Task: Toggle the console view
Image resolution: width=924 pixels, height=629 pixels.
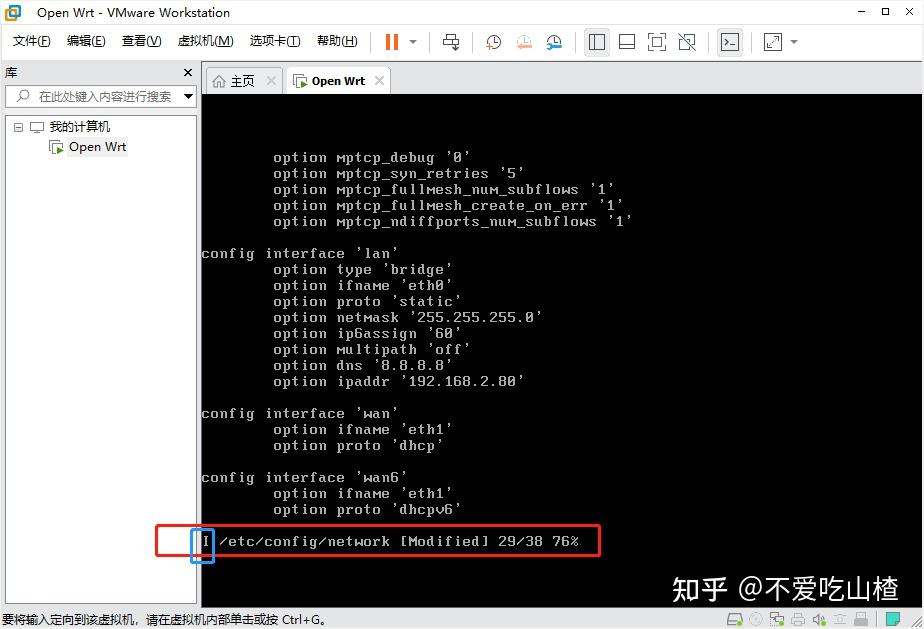Action: click(730, 42)
